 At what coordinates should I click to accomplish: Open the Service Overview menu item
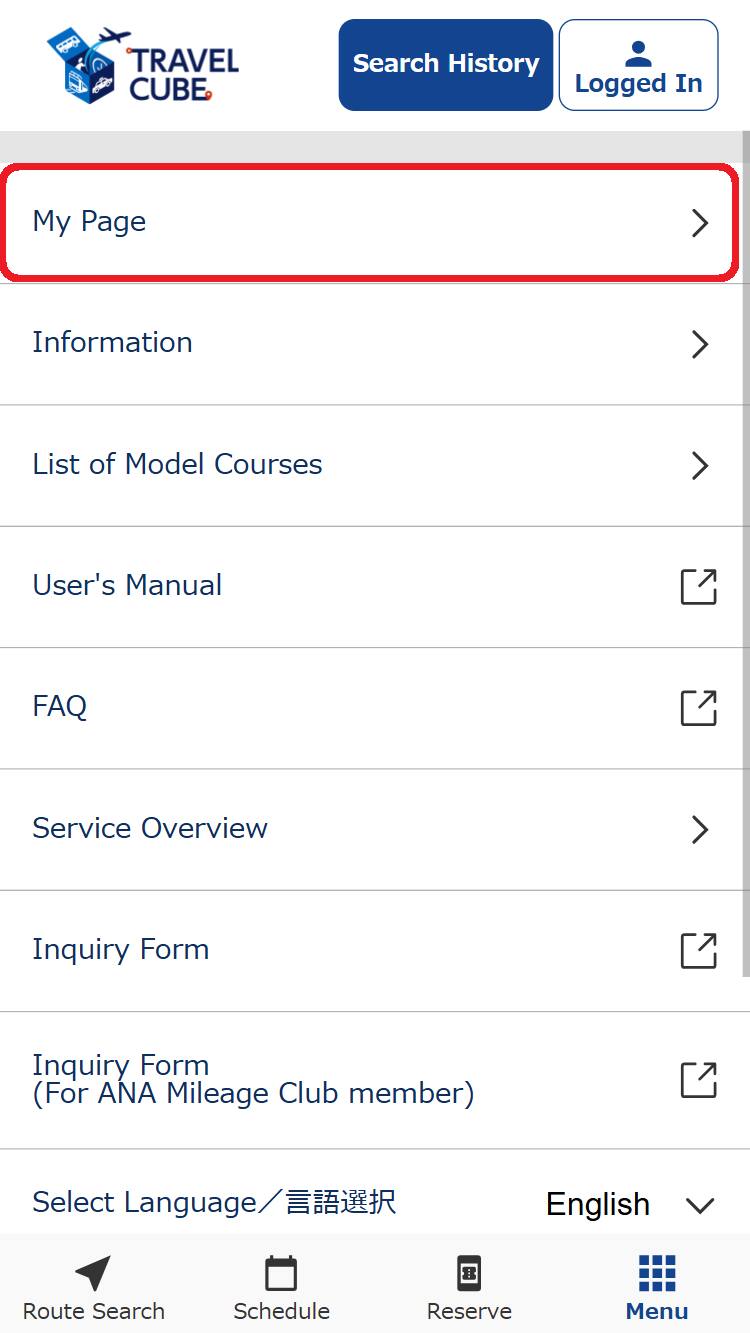click(150, 828)
